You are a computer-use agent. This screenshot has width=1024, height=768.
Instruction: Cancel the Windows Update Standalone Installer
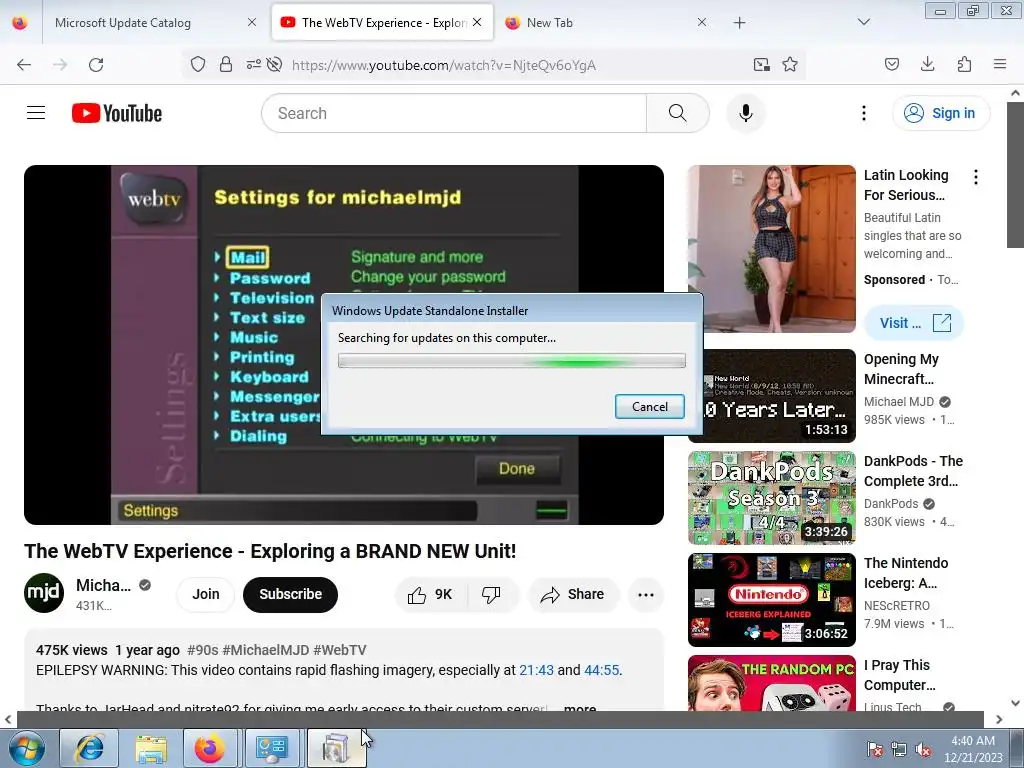point(650,406)
